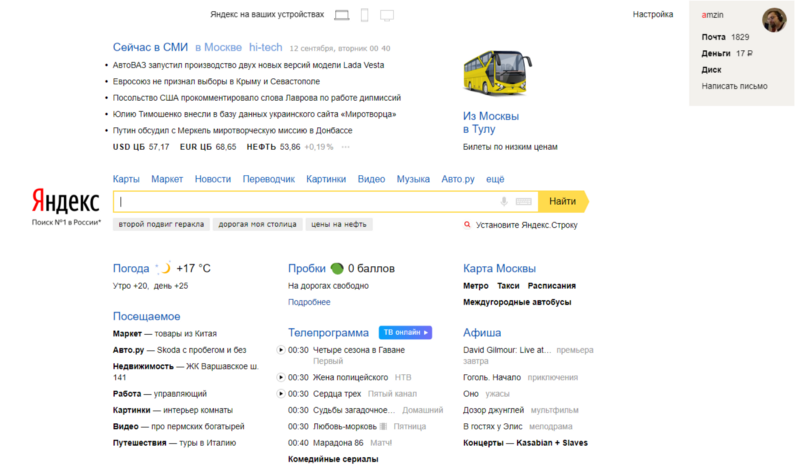Viewport: 800px width, 467px height.
Task: Open the Видео service tab
Action: 371,179
